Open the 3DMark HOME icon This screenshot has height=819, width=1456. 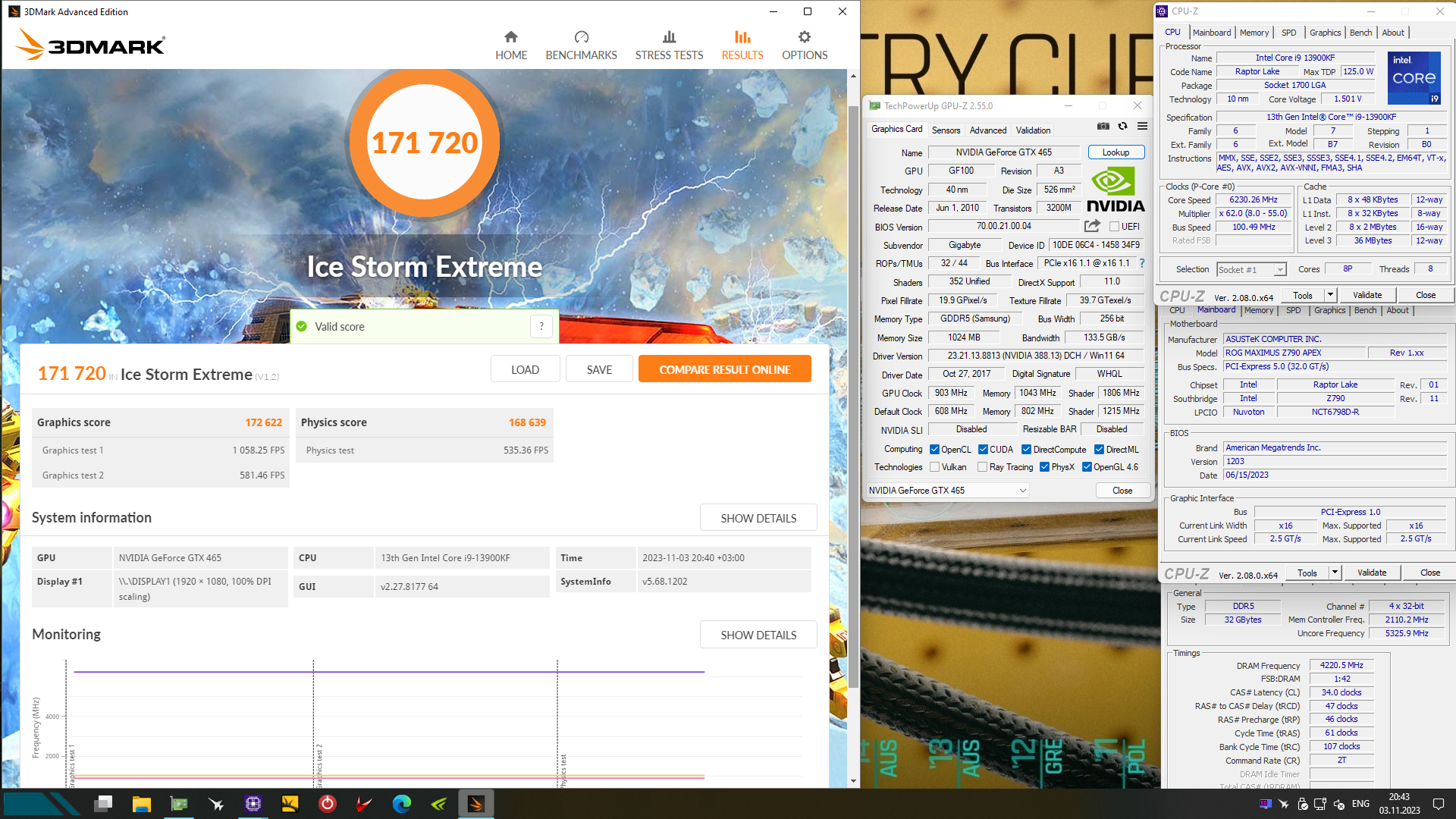511,37
